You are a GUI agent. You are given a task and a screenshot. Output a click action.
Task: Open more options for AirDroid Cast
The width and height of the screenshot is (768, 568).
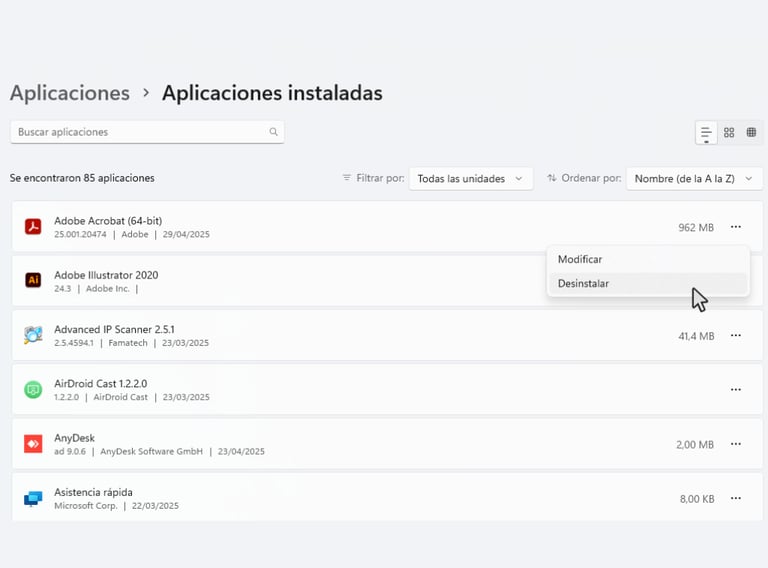(736, 390)
